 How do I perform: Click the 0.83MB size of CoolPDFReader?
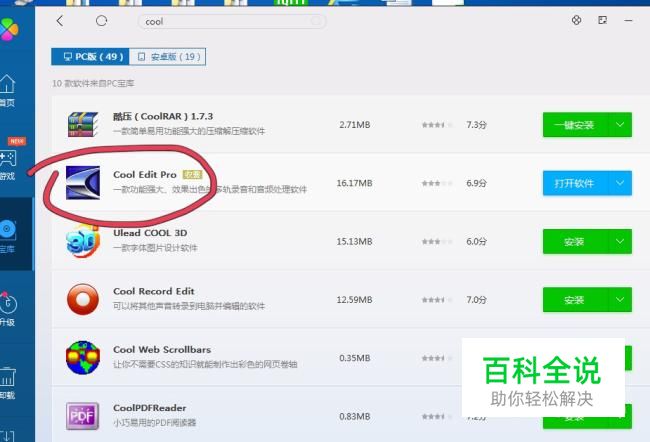coord(354,416)
